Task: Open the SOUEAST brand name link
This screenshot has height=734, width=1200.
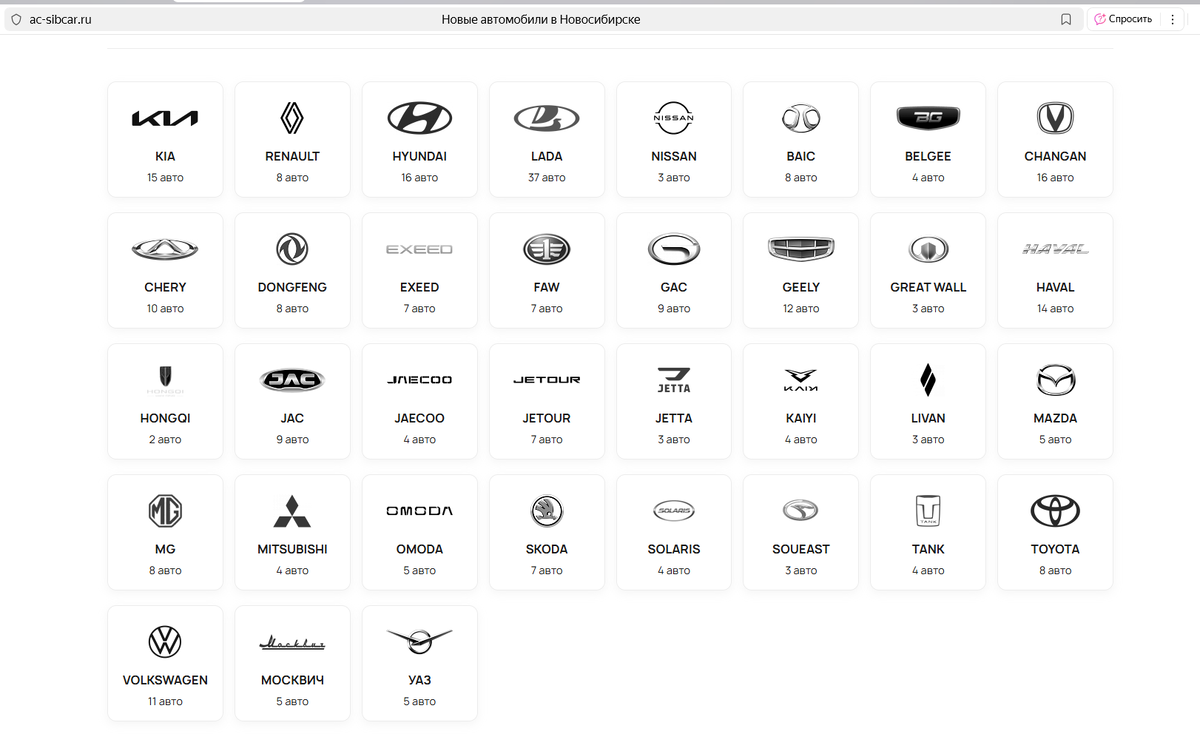Action: [x=801, y=549]
